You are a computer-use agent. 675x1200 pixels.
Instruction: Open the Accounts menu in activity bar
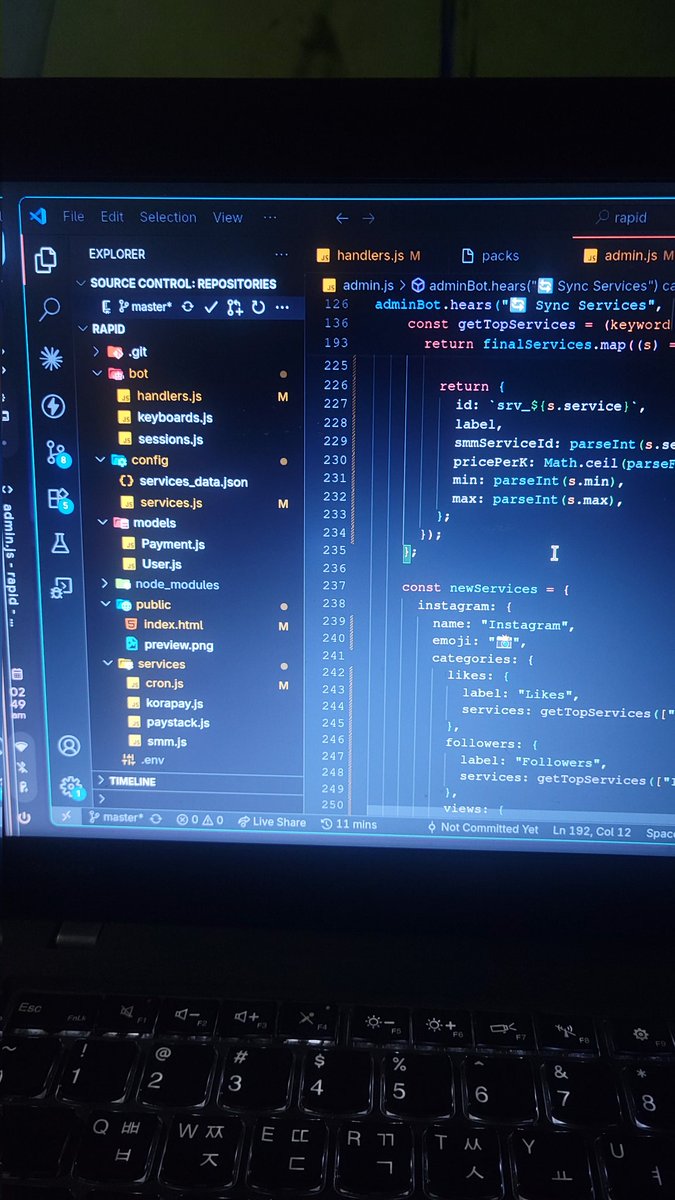pyautogui.click(x=68, y=745)
